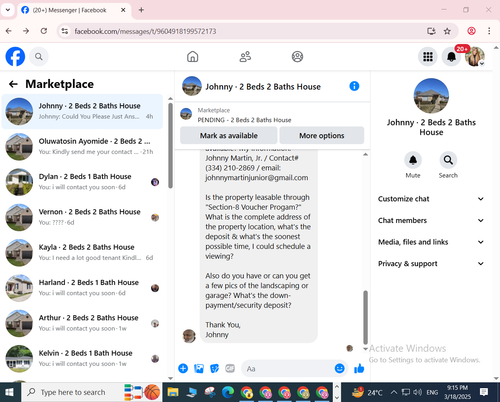Open the Facebook menu grid icon
The width and height of the screenshot is (500, 402).
428,57
